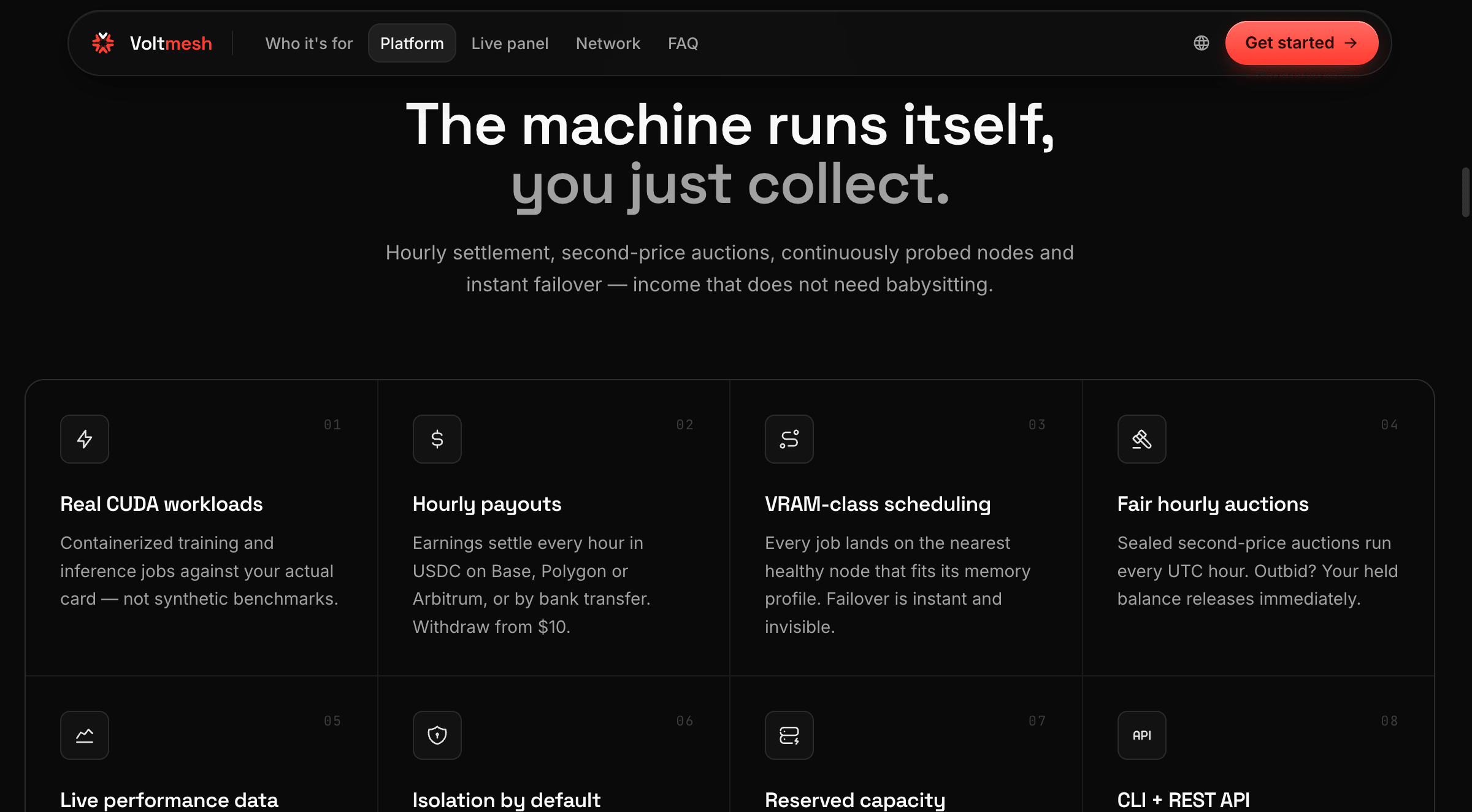Click the API icon for CLI + REST API
The image size is (1472, 812).
(1141, 735)
